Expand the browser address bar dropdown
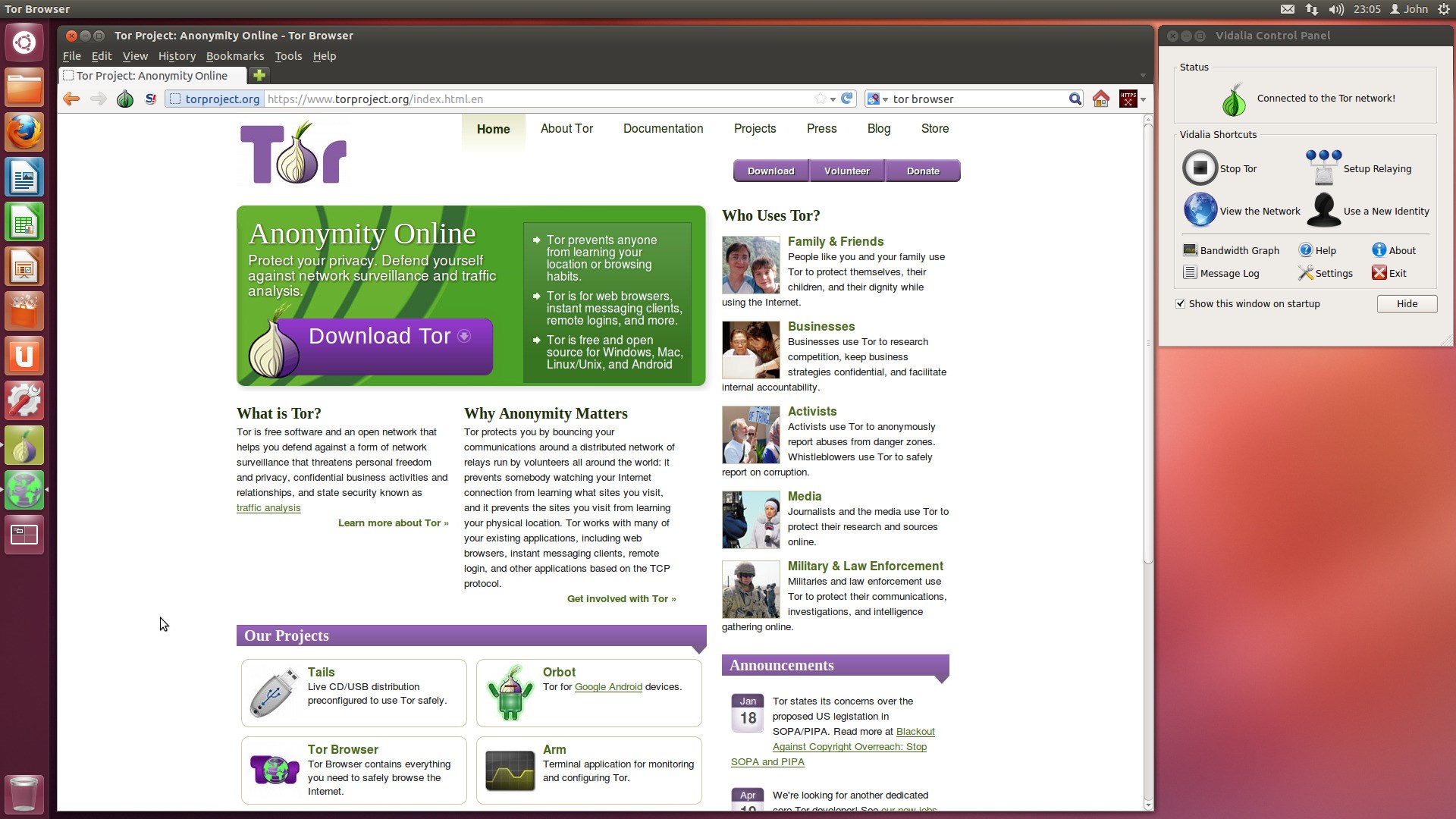 (833, 99)
